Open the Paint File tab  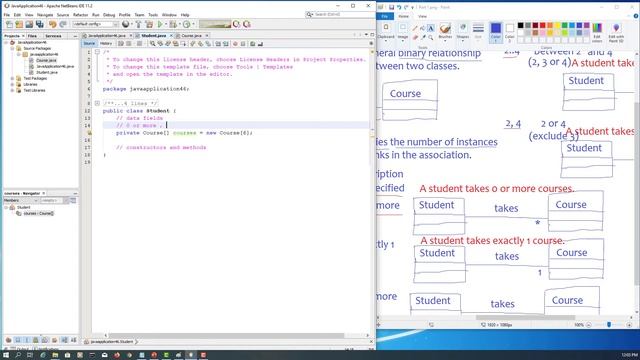coord(385,16)
